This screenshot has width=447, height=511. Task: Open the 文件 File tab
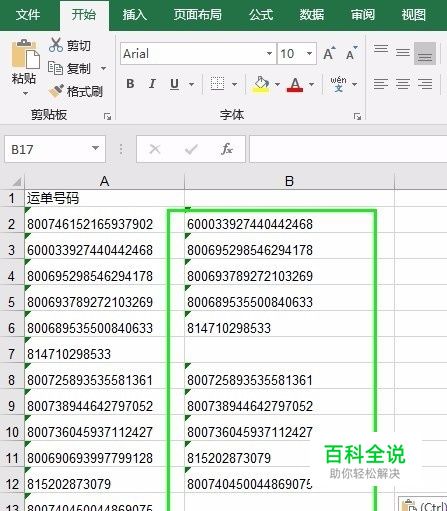28,15
